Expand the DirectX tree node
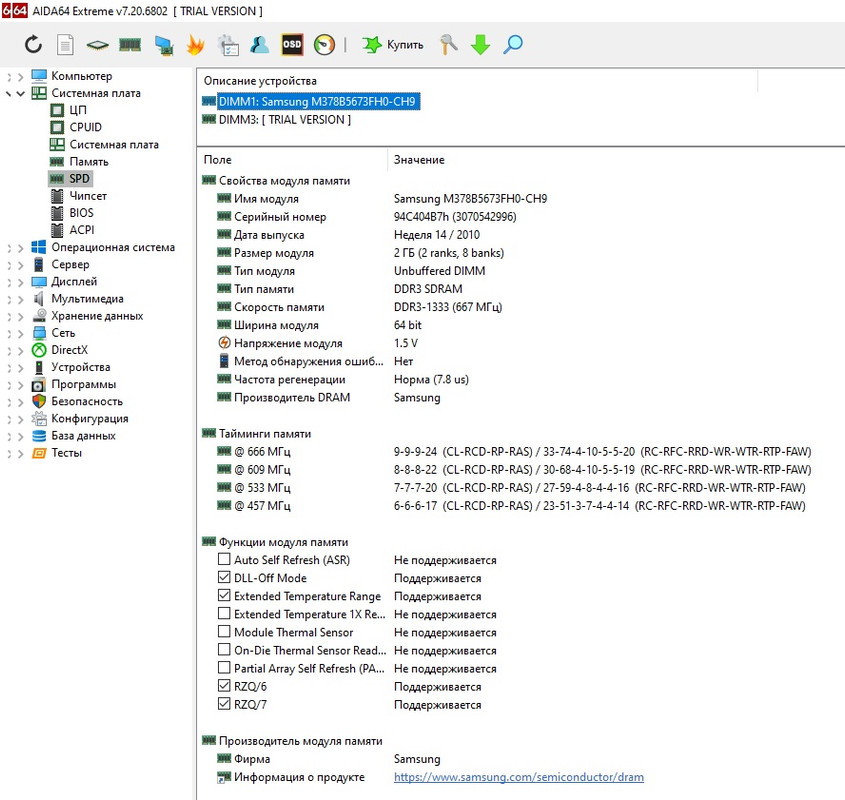The width and height of the screenshot is (845, 800). point(20,351)
